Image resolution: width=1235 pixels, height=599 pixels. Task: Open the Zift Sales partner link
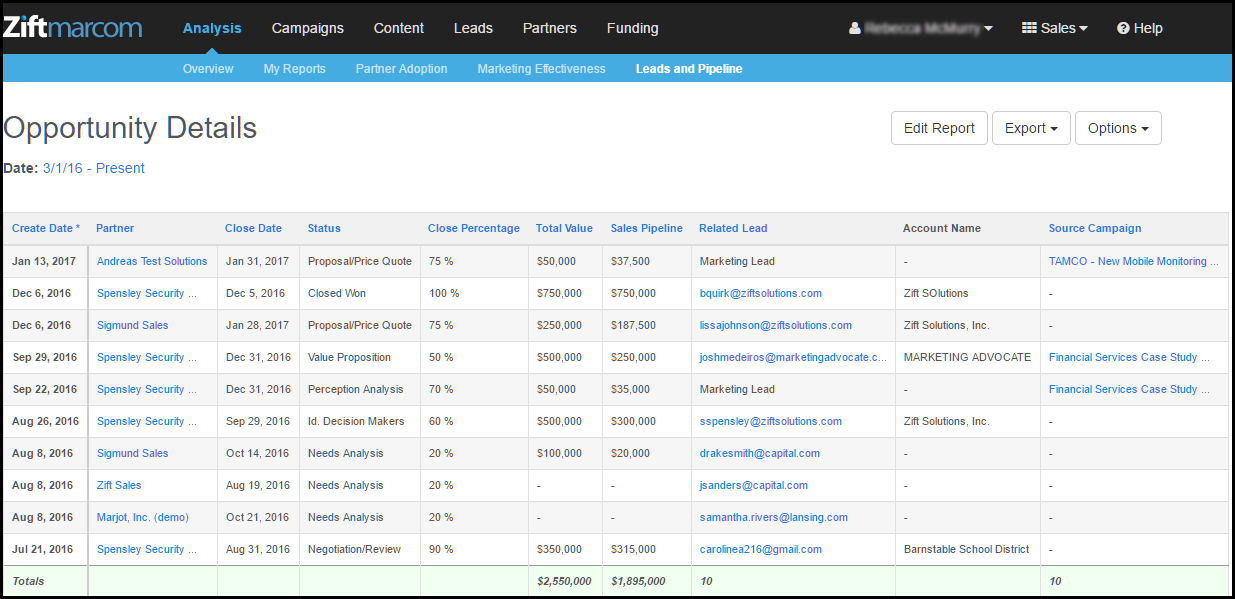click(x=119, y=485)
